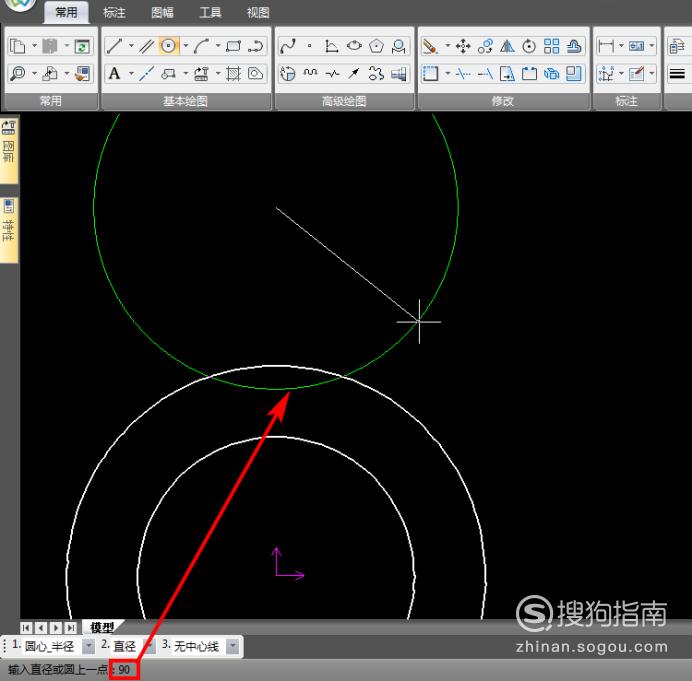Expand the Line tool dropdown arrow
Image resolution: width=692 pixels, height=681 pixels.
[131, 46]
